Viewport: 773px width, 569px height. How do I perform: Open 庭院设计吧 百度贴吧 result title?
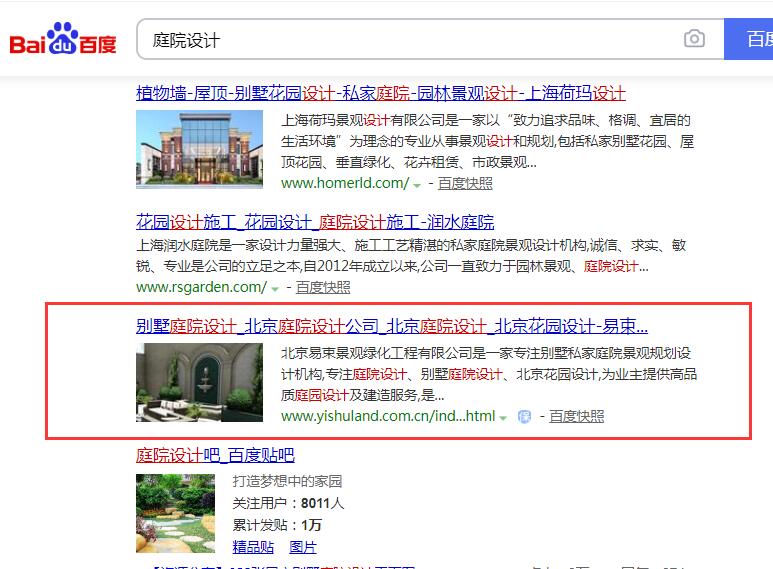click(215, 455)
